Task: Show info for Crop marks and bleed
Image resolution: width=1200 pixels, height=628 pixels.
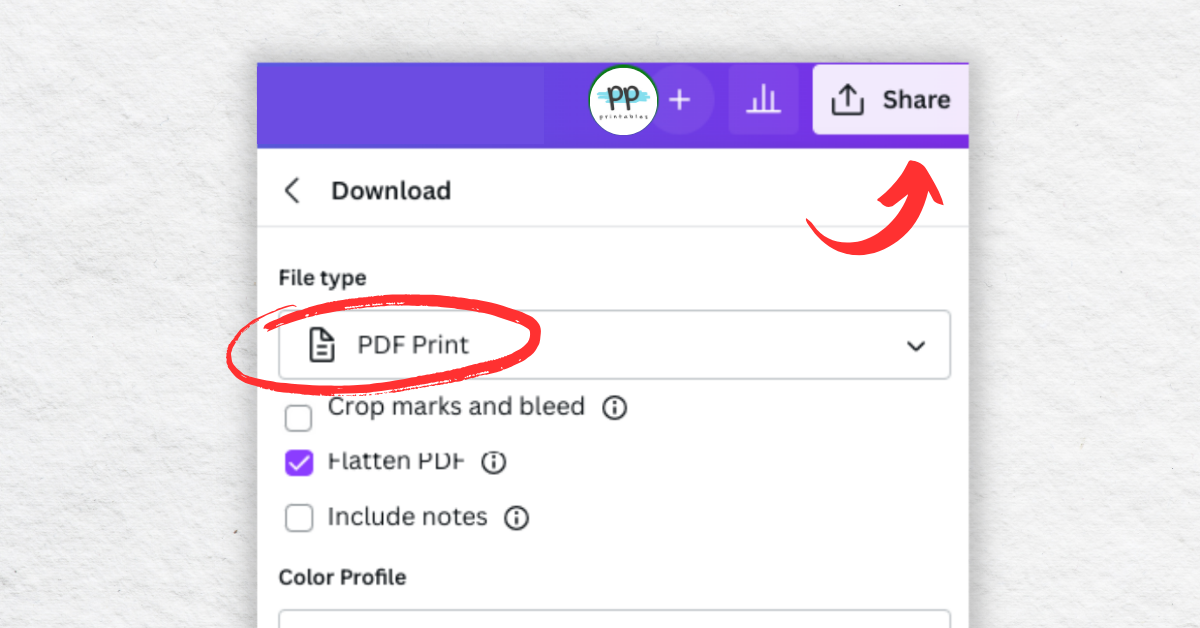Action: (x=615, y=408)
